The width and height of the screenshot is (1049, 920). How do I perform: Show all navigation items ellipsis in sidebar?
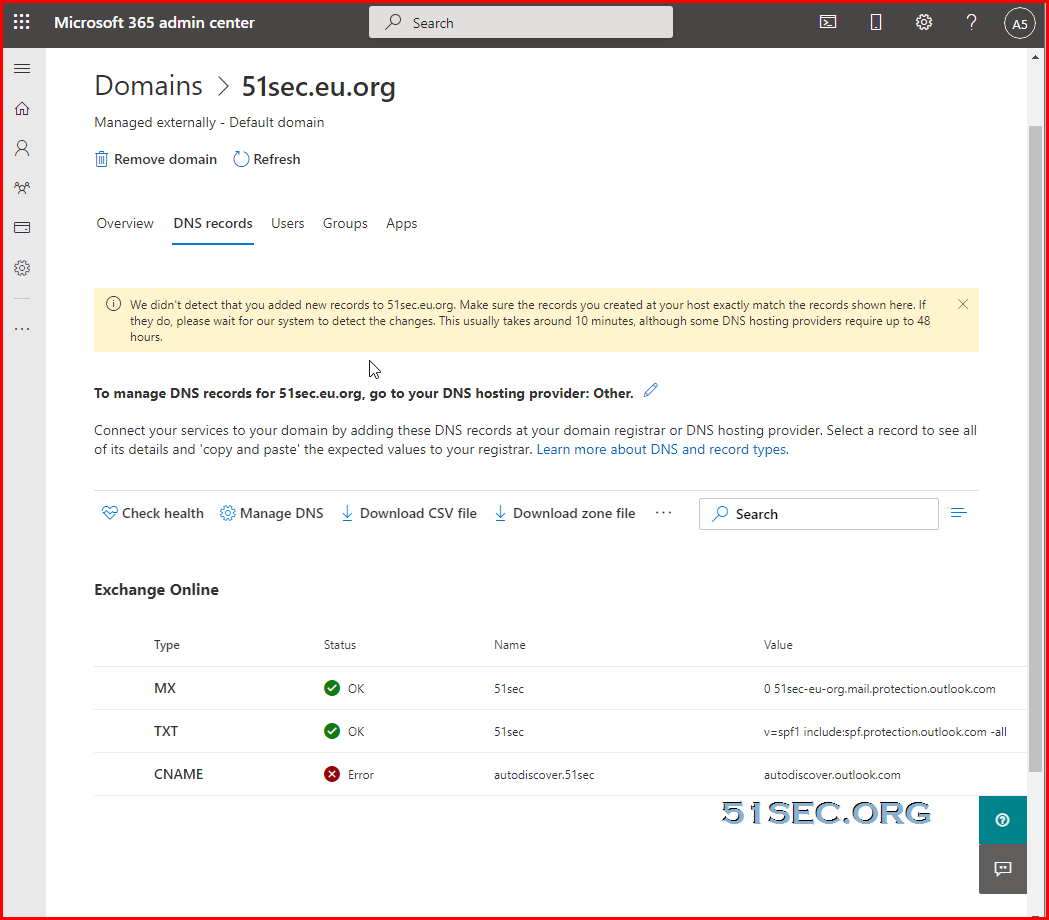[x=22, y=329]
